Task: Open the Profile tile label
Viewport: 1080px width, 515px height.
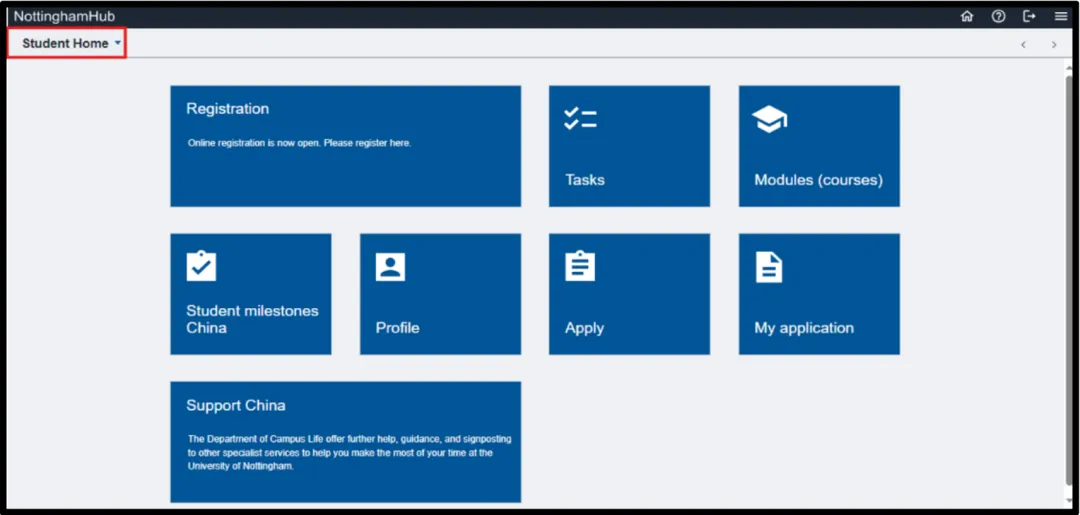Action: point(397,328)
